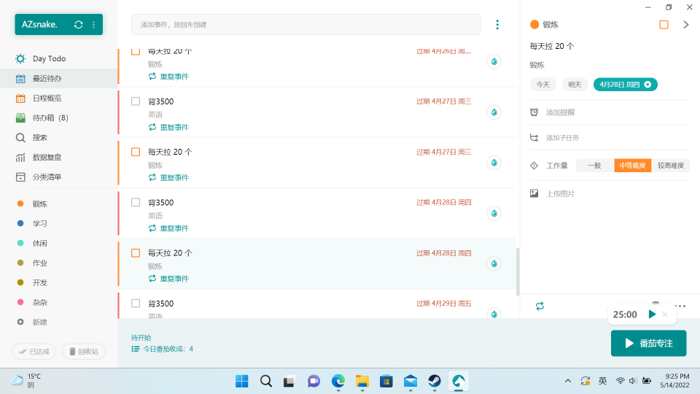
Task: Click the 工作量 diamond icon
Action: 534,166
